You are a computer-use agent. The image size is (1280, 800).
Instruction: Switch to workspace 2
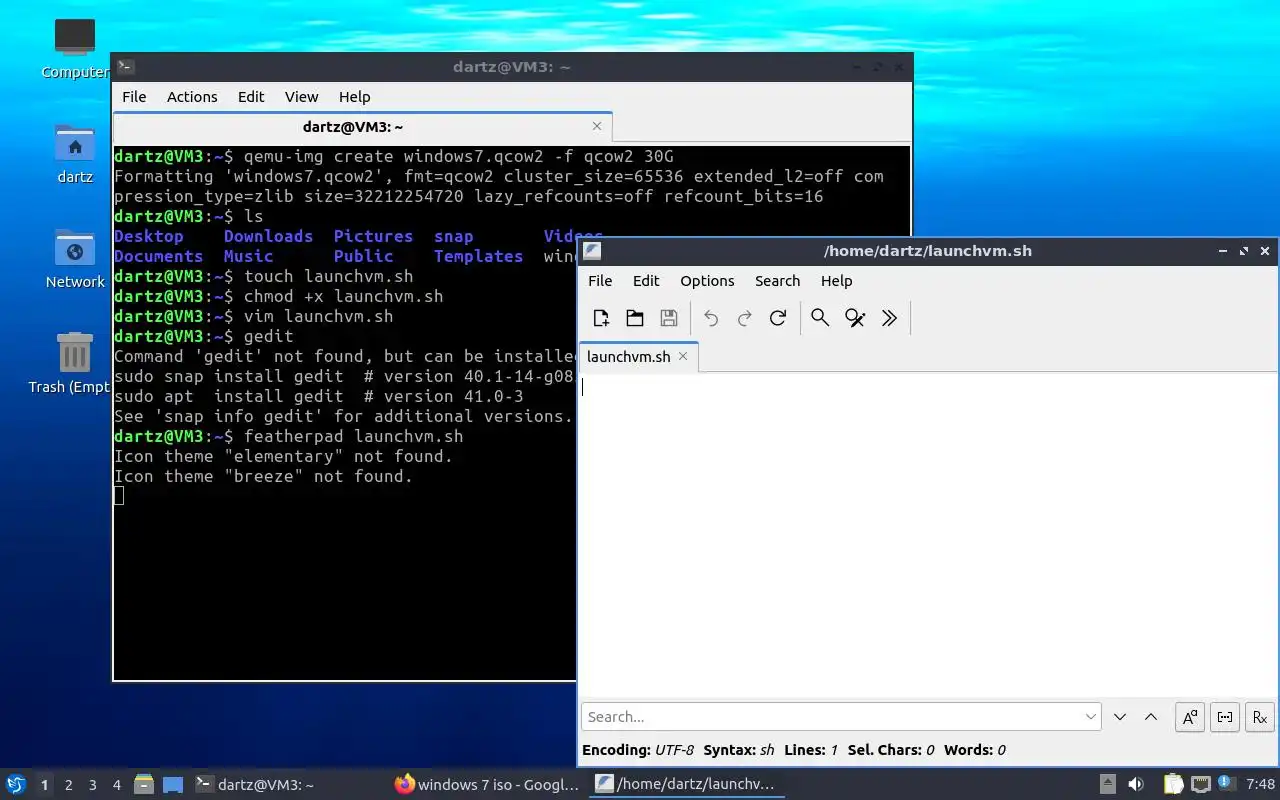tap(69, 785)
